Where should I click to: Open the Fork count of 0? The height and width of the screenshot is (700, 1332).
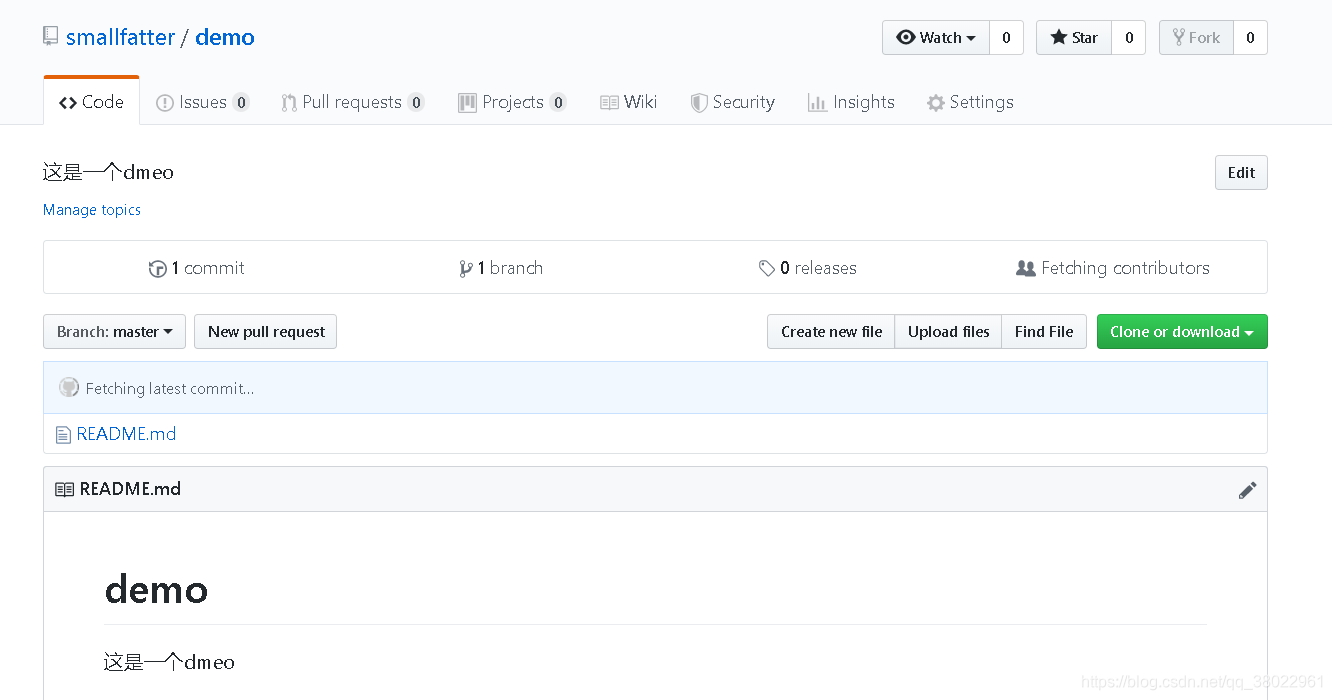(1250, 38)
